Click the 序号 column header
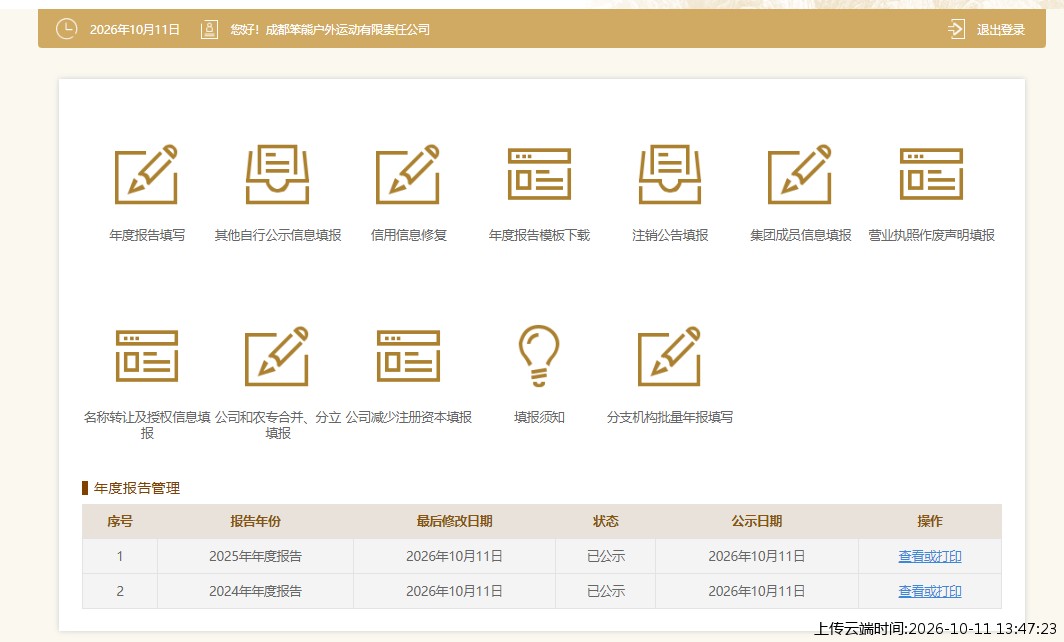Image resolution: width=1064 pixels, height=642 pixels. [x=120, y=521]
